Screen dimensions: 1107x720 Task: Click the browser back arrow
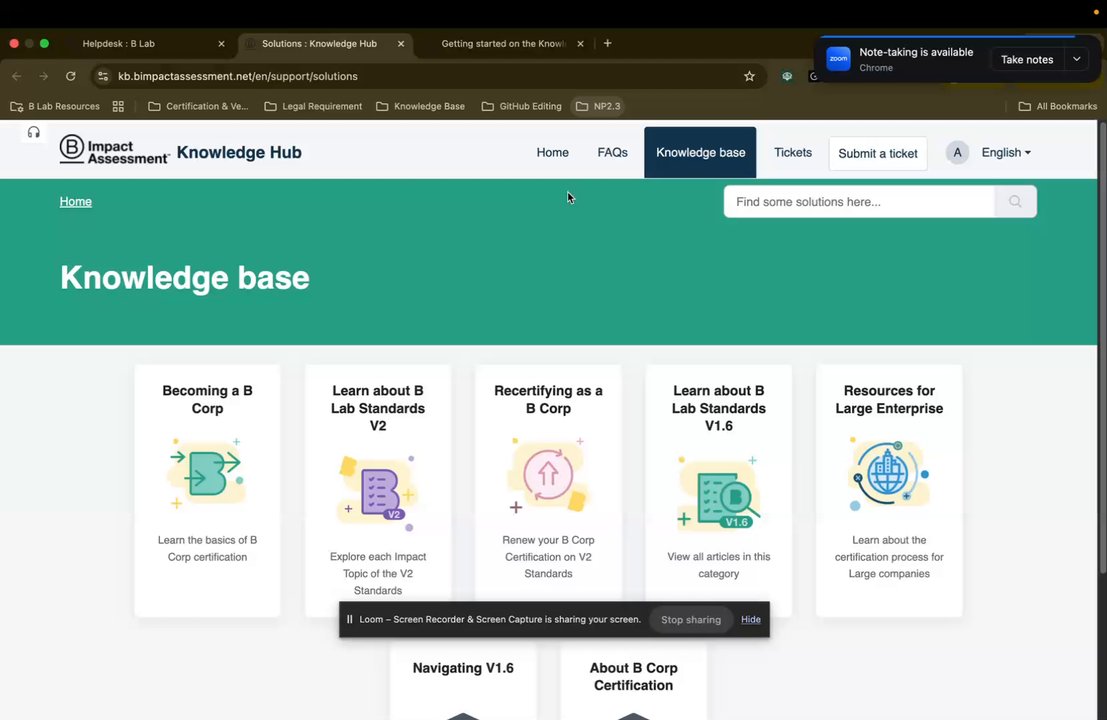pyautogui.click(x=17, y=76)
